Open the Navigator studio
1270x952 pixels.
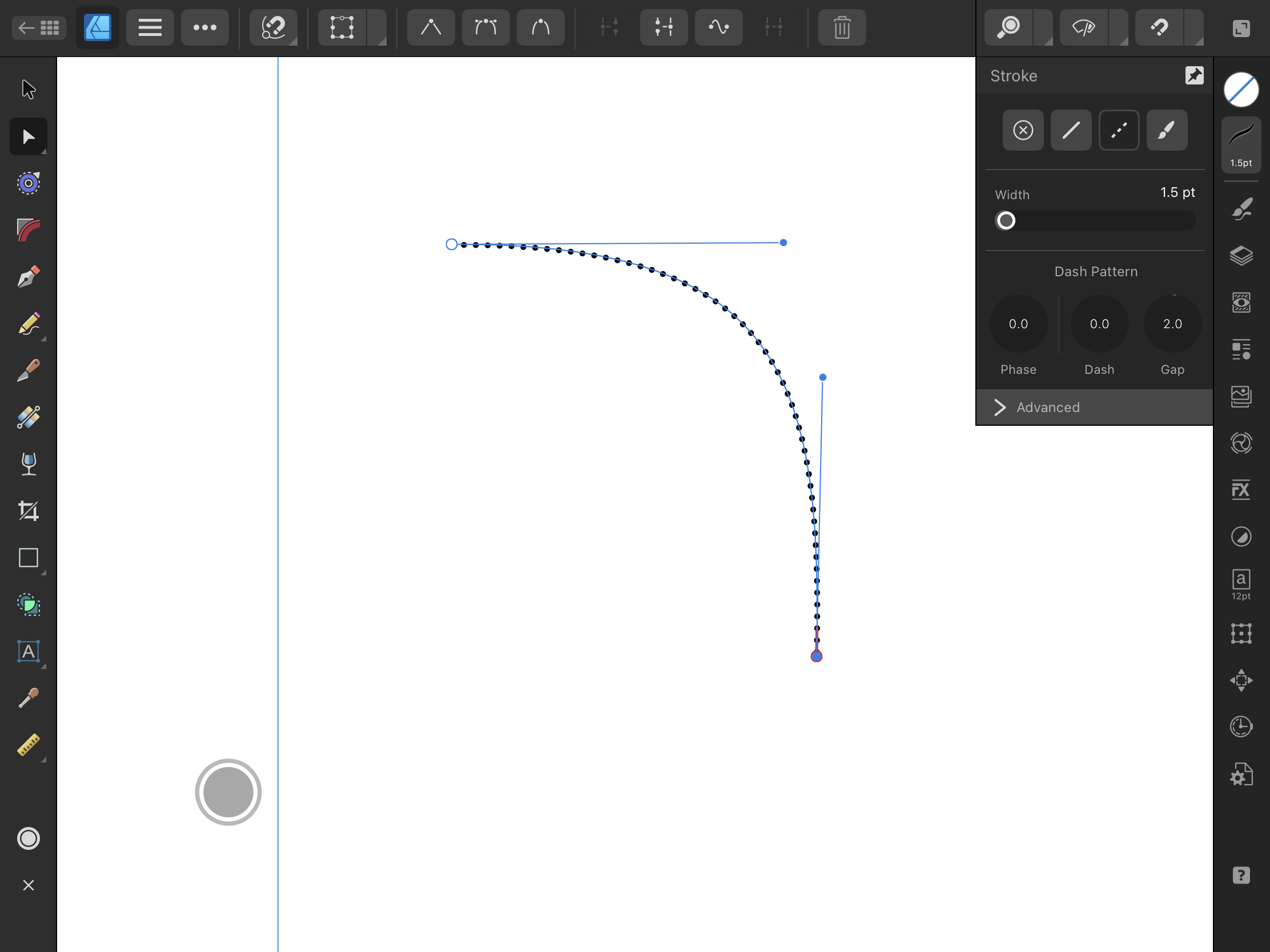(x=1241, y=680)
